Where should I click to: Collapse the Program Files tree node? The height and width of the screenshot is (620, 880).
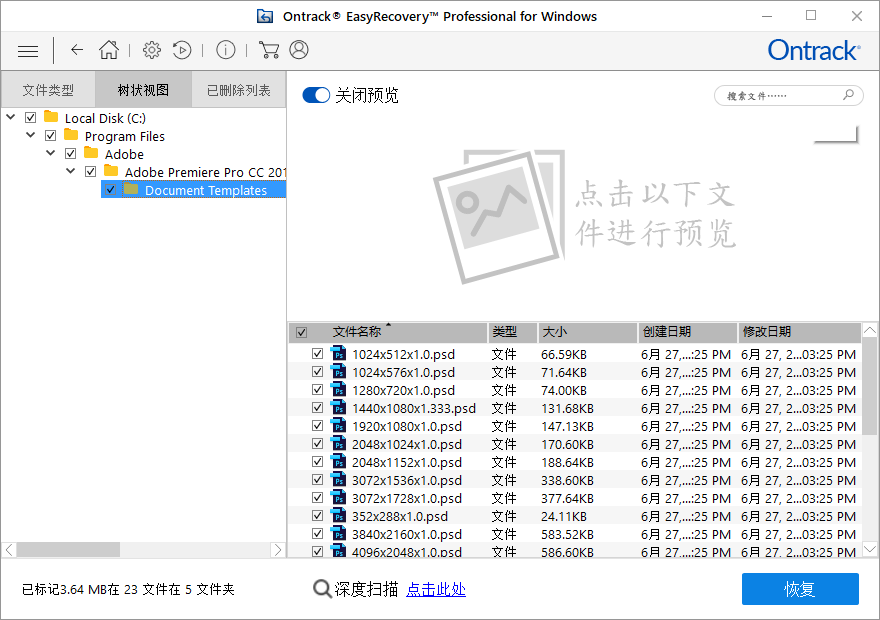coord(31,135)
